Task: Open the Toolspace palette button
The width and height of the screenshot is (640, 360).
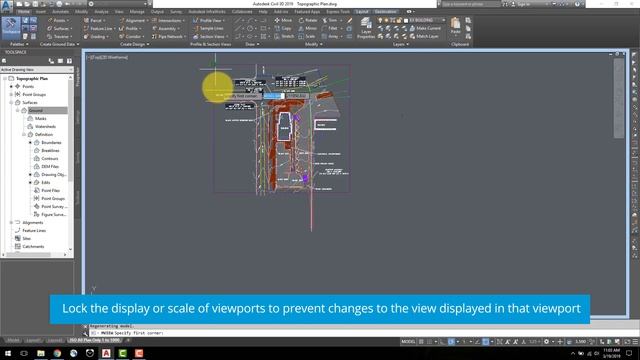Action: 11,28
